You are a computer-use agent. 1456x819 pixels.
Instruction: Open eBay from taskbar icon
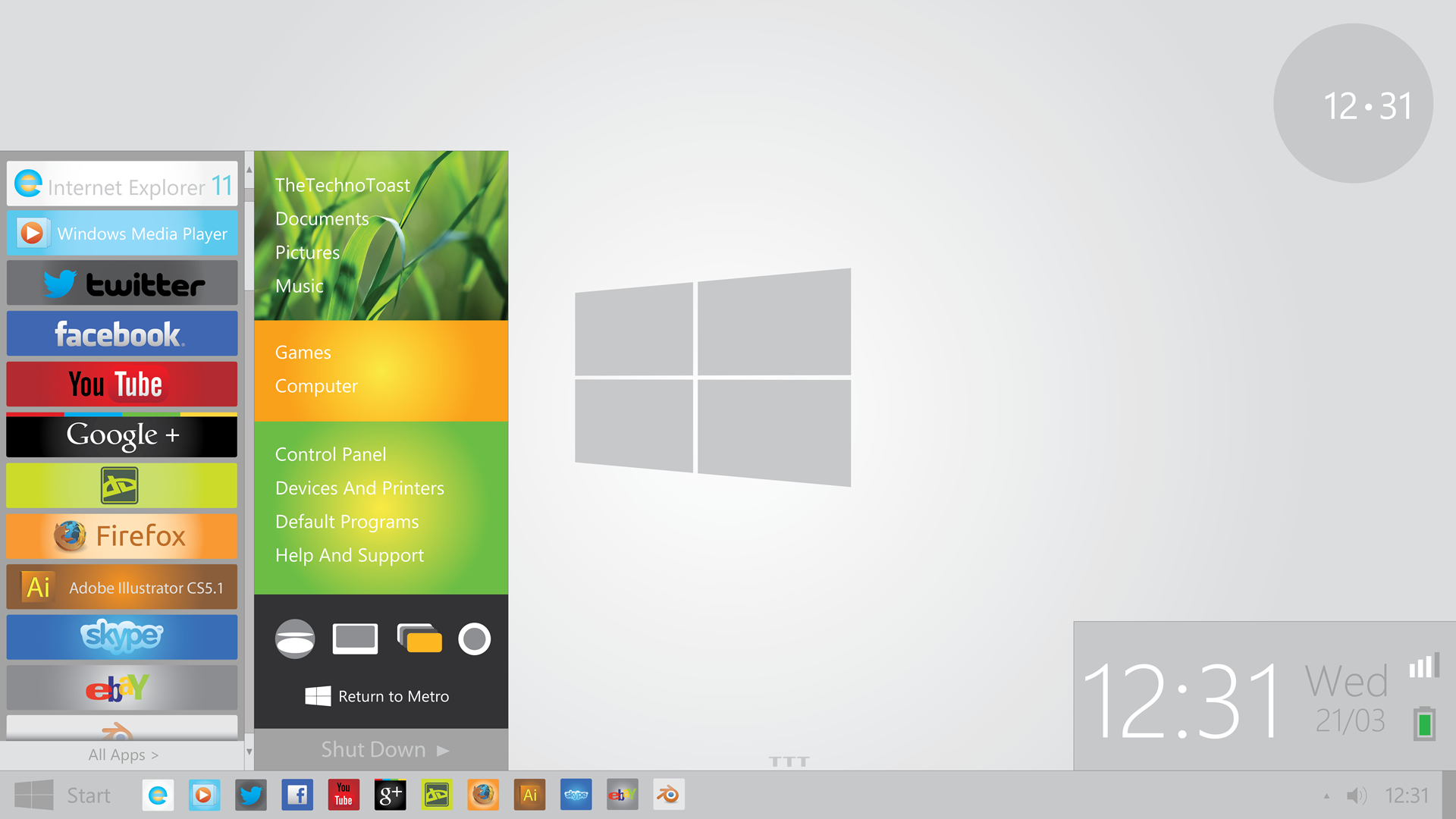click(622, 795)
